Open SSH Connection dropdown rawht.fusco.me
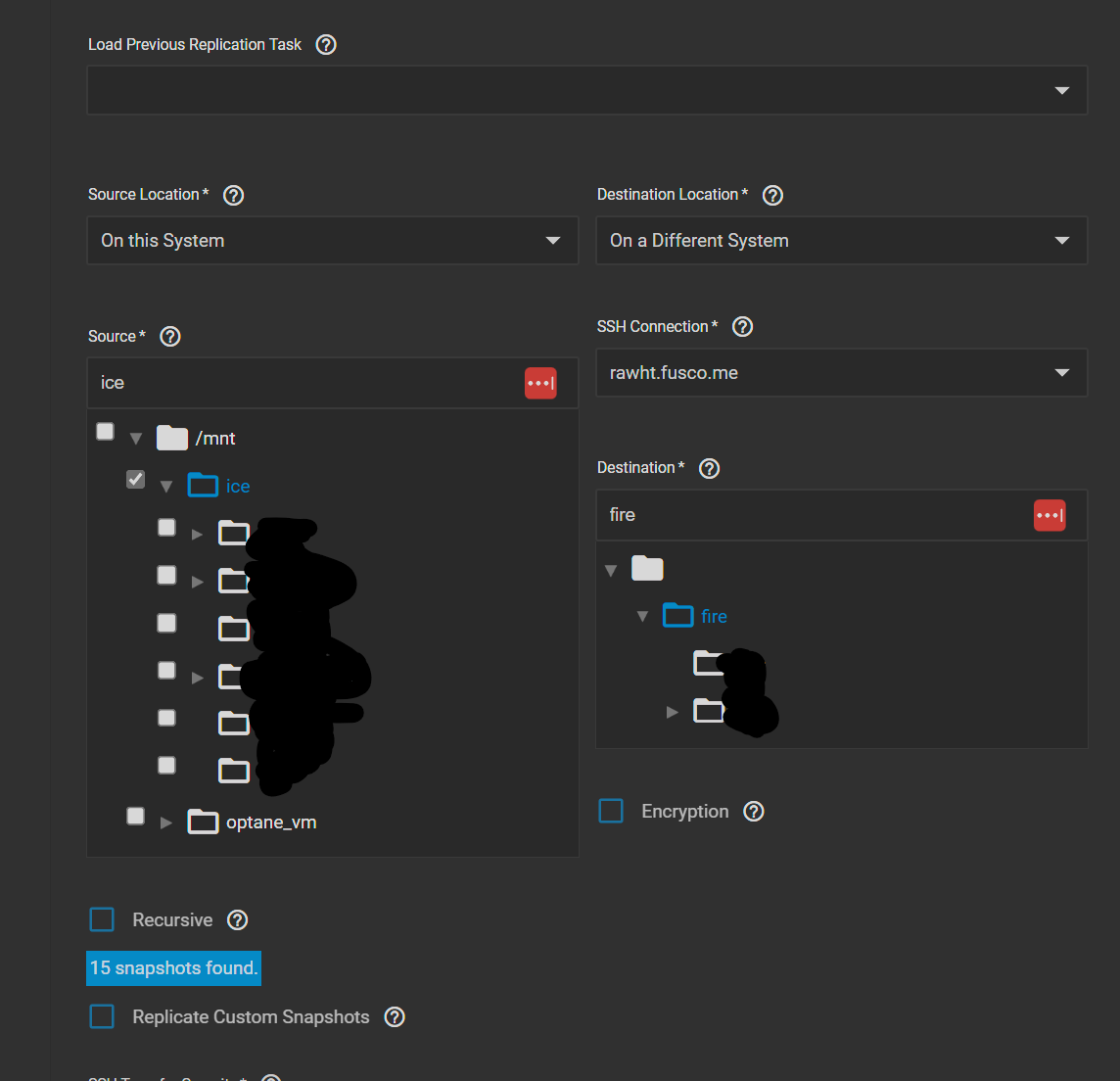This screenshot has width=1120, height=1081. click(x=841, y=373)
